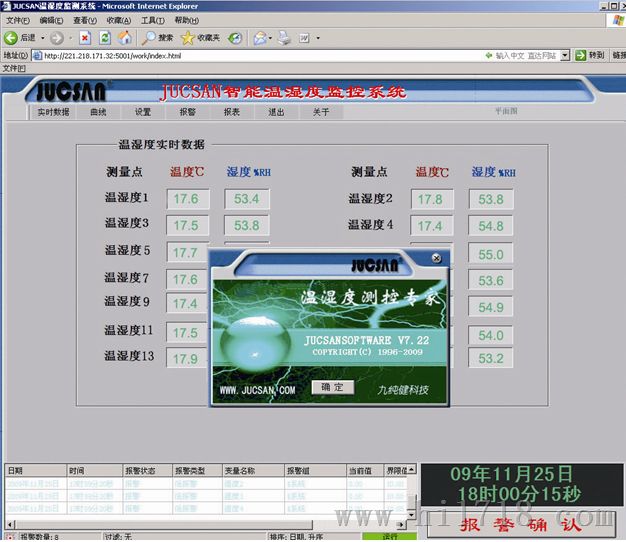Click WWW.JUCSAN.COM text in dialog
Viewport: 626px width, 542px height.
258,390
